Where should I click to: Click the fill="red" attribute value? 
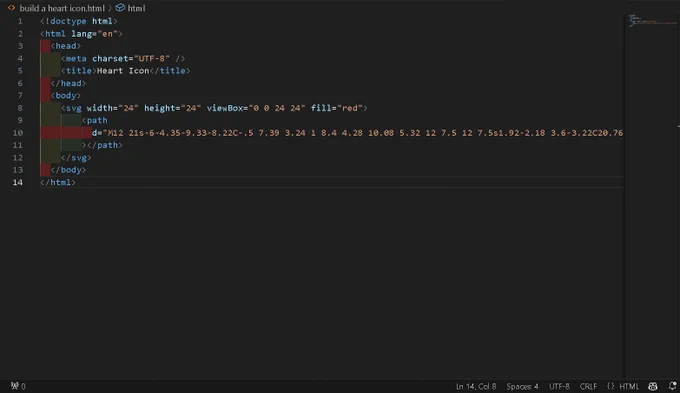(x=352, y=108)
